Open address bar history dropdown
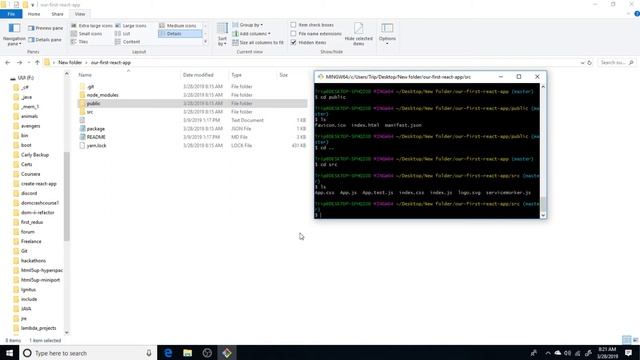Viewport: 640px width, 360px height. tap(582, 62)
